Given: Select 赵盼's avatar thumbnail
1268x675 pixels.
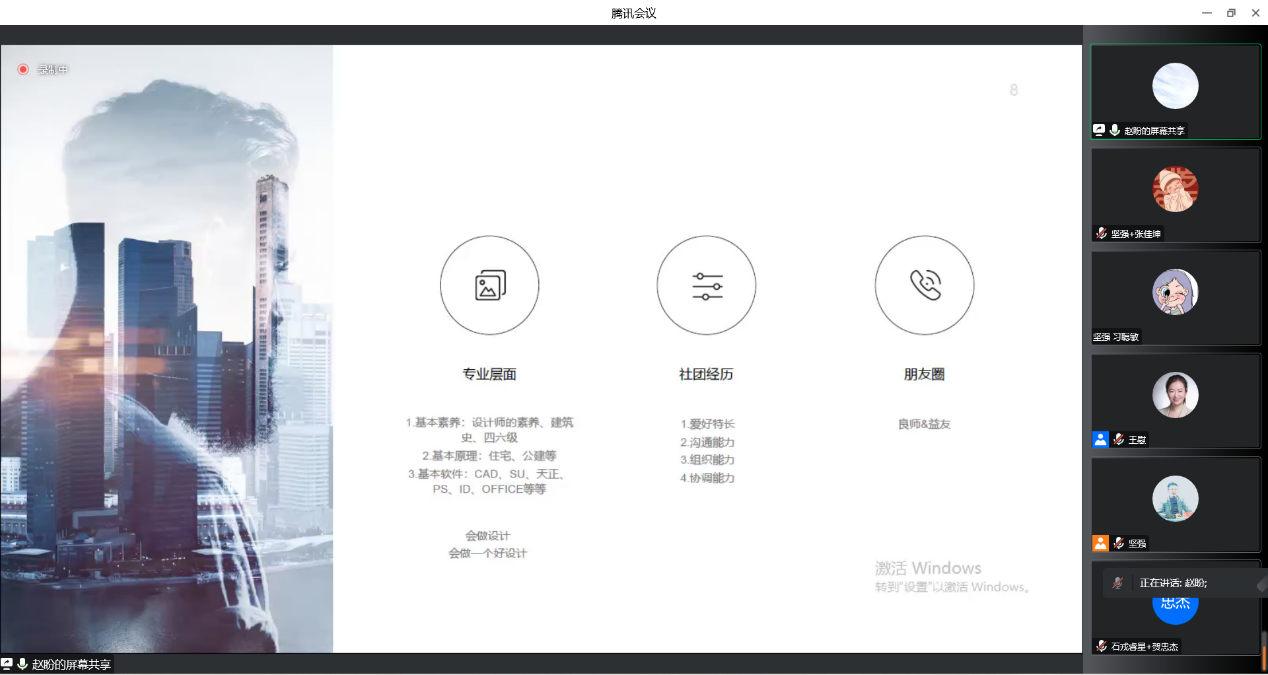Looking at the screenshot, I should click(x=1175, y=86).
